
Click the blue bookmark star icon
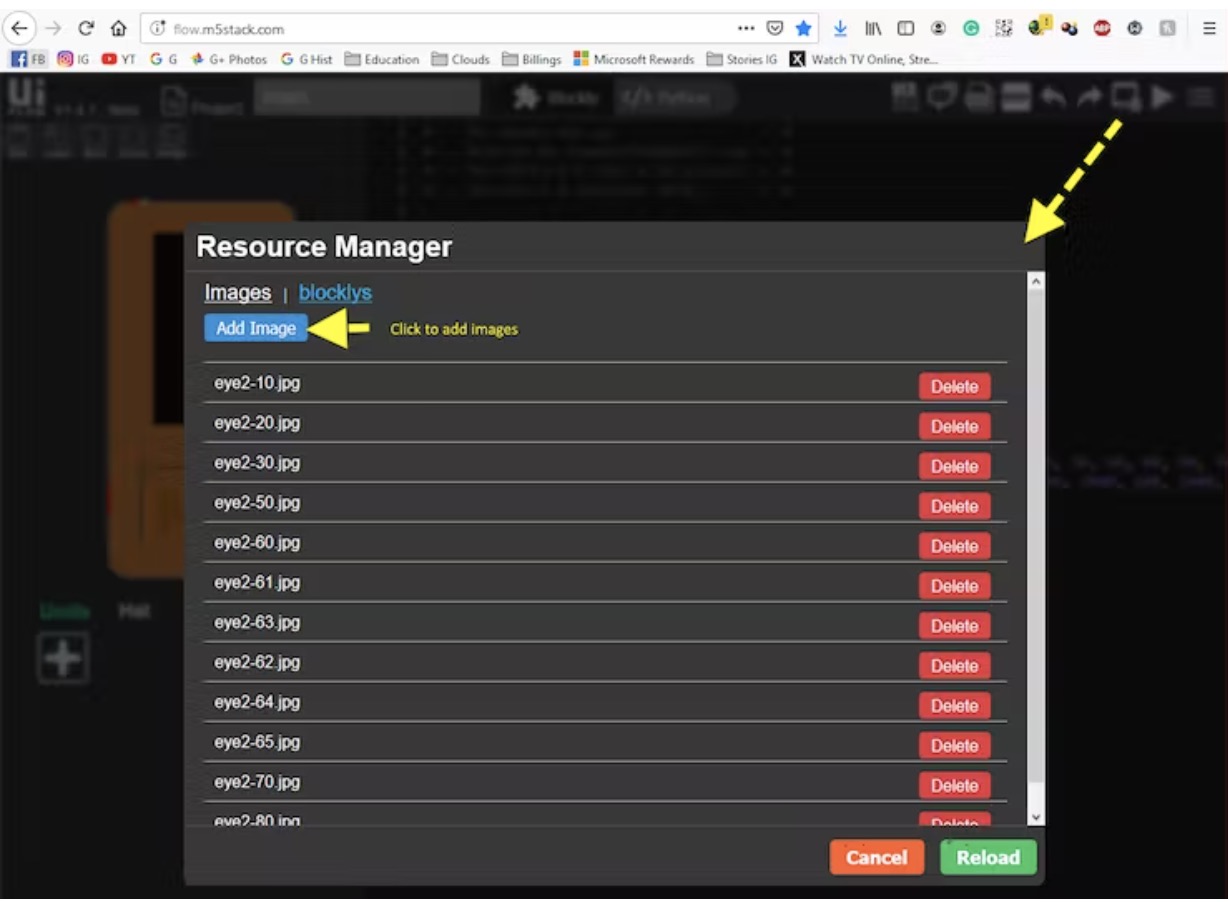click(803, 29)
